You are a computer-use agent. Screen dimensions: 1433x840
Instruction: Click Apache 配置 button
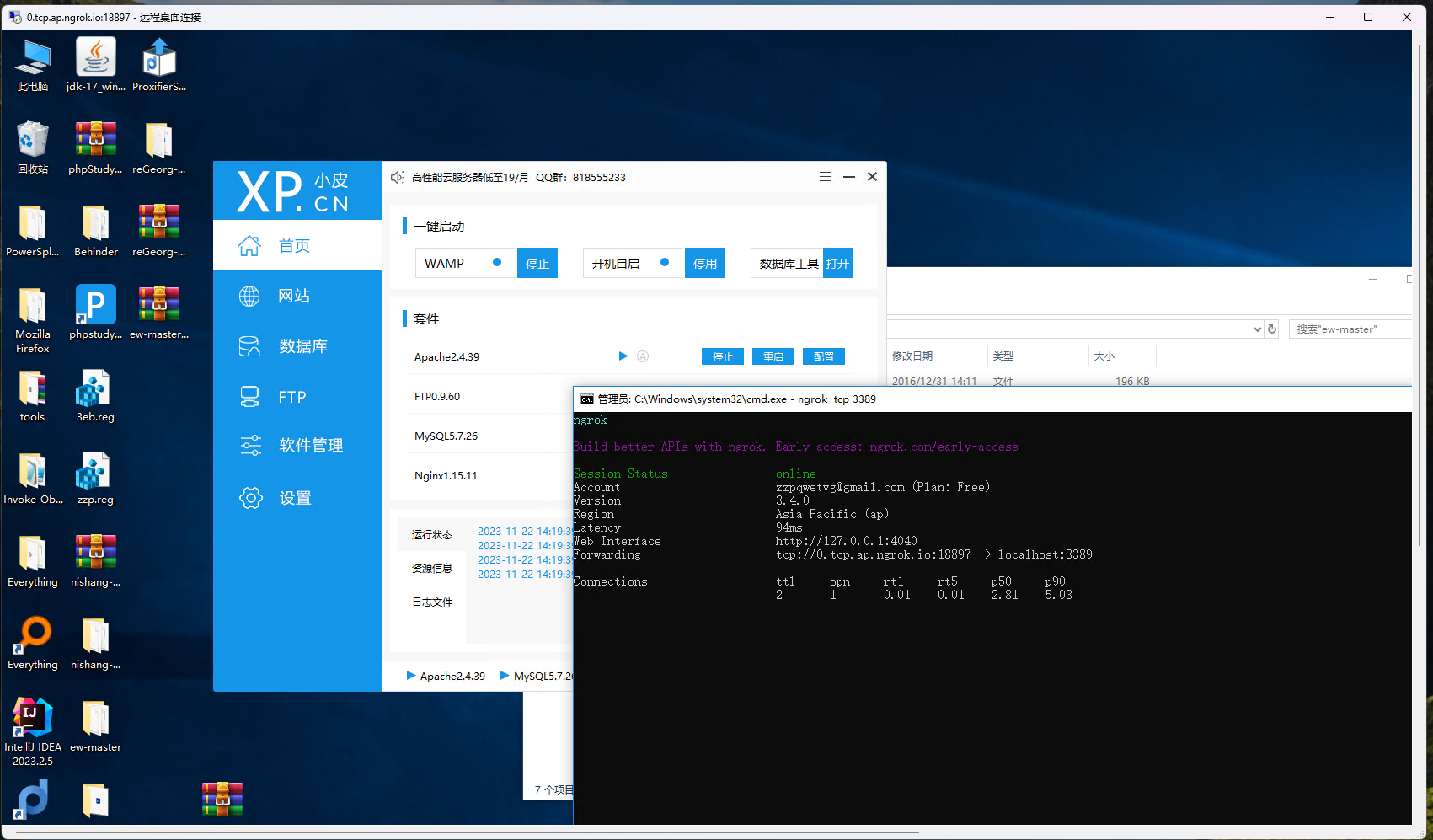[824, 356]
